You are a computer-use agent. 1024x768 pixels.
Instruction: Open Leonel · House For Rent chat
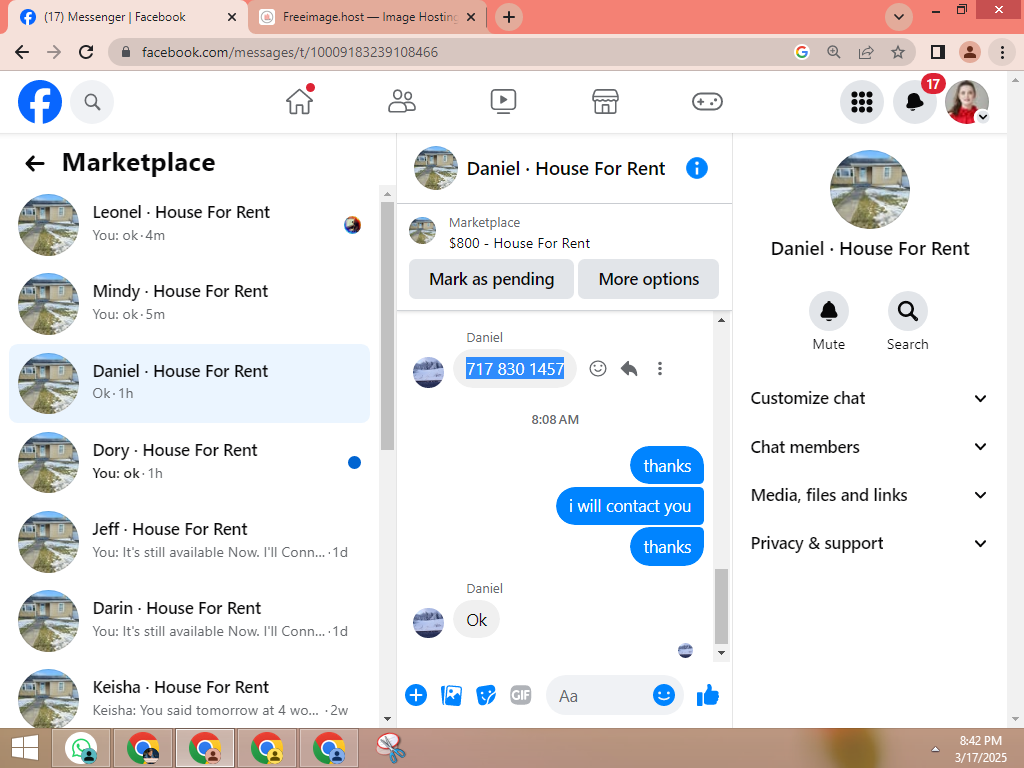point(189,225)
